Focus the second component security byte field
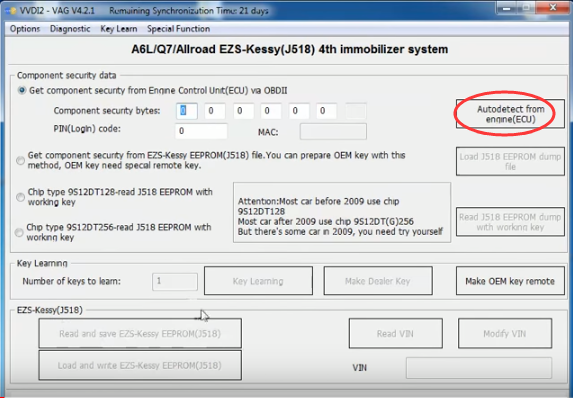The width and height of the screenshot is (573, 398). [x=215, y=111]
